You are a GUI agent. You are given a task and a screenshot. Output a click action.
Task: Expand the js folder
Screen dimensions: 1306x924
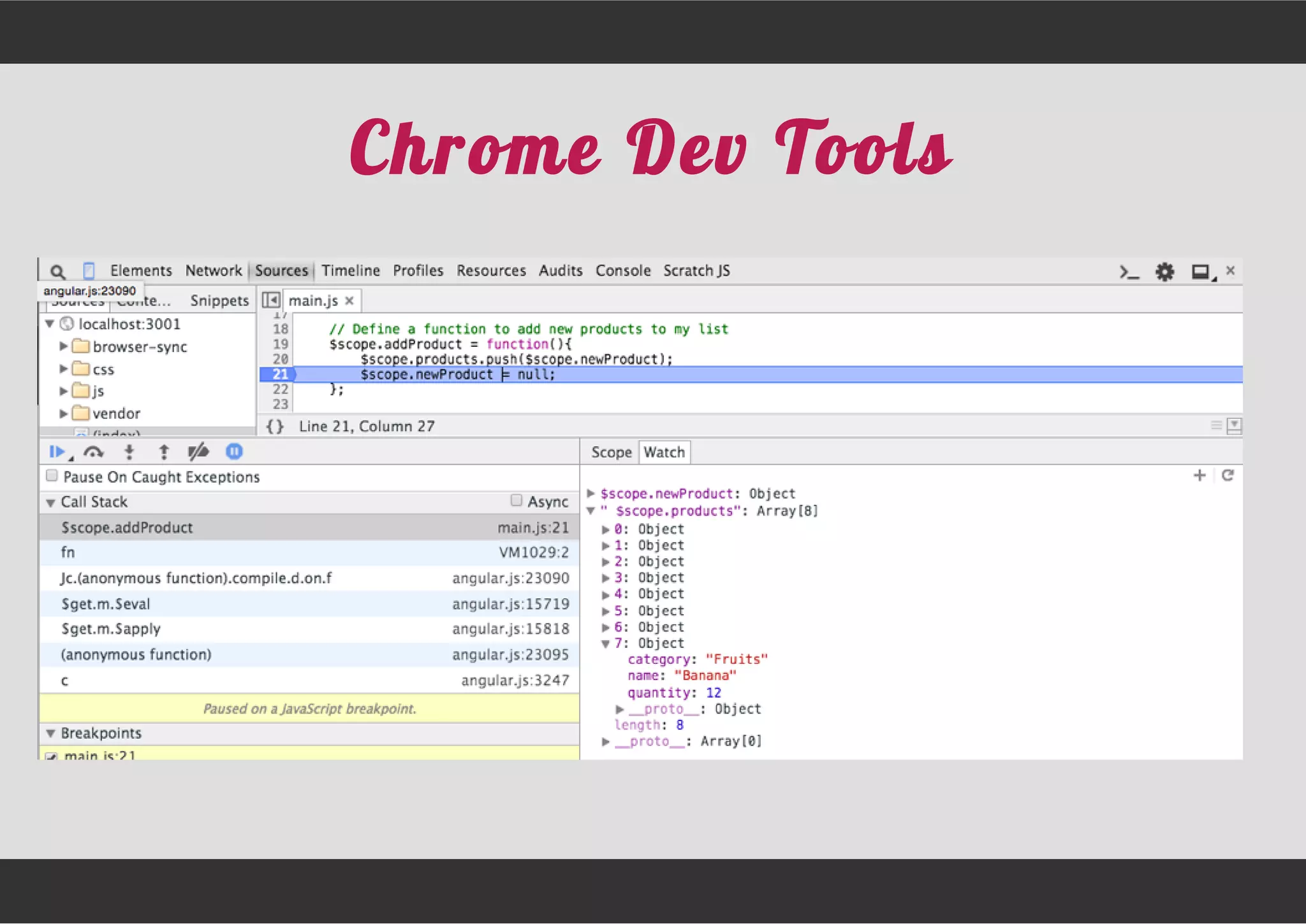click(x=63, y=391)
